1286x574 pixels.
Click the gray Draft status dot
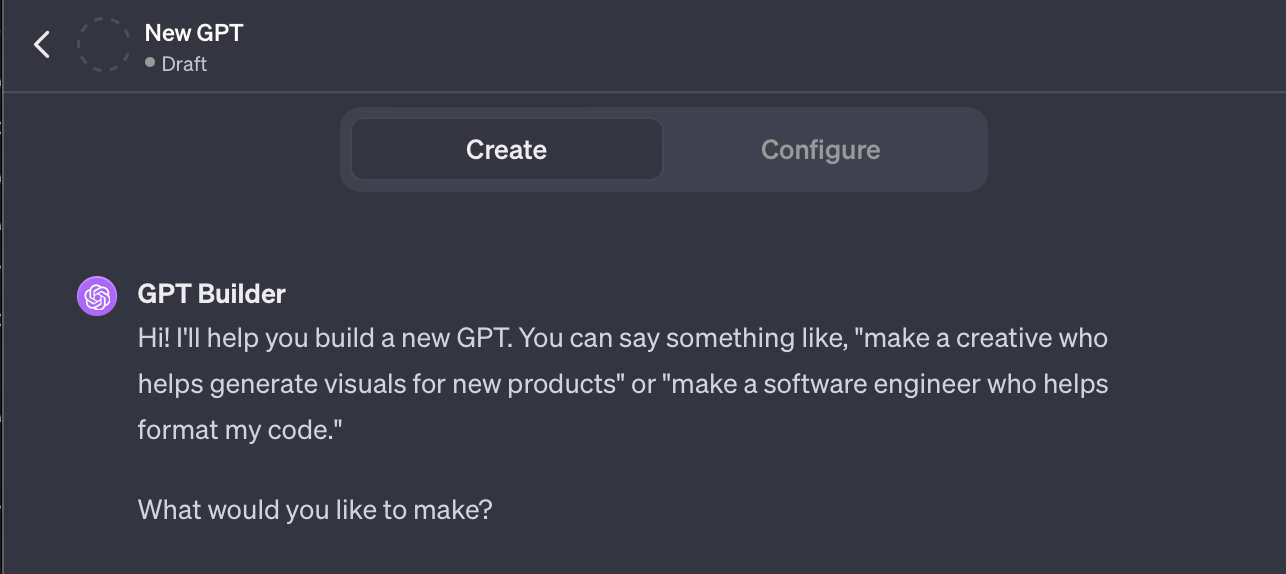[x=150, y=63]
